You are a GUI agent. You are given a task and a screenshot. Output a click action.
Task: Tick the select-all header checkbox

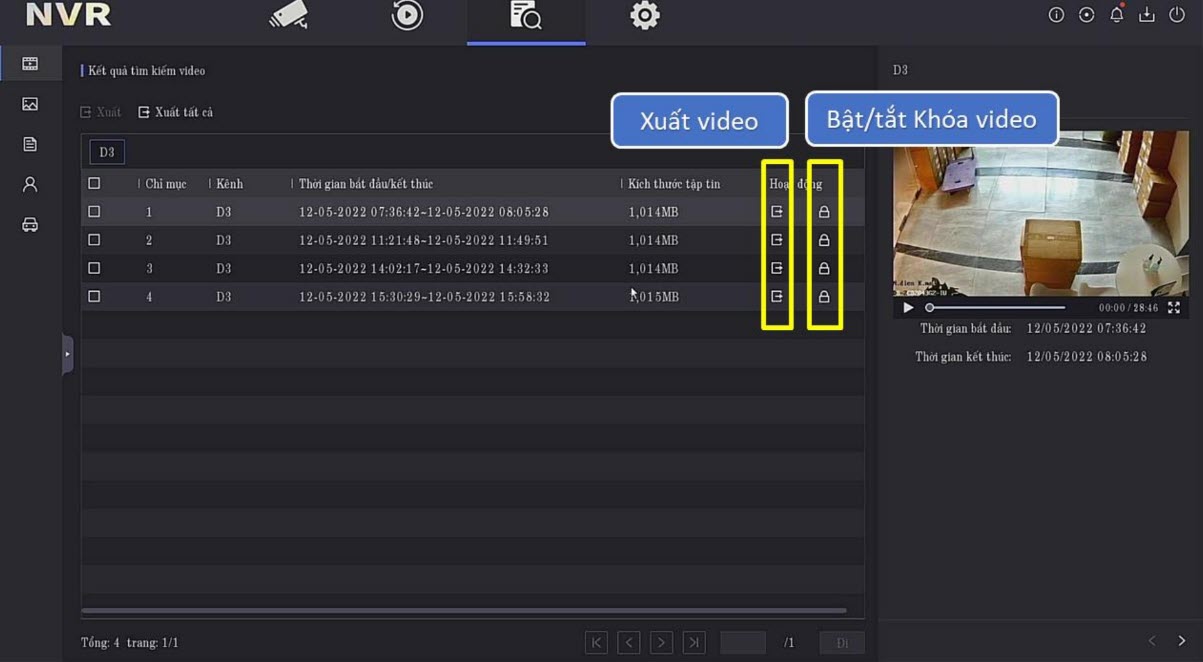[94, 184]
